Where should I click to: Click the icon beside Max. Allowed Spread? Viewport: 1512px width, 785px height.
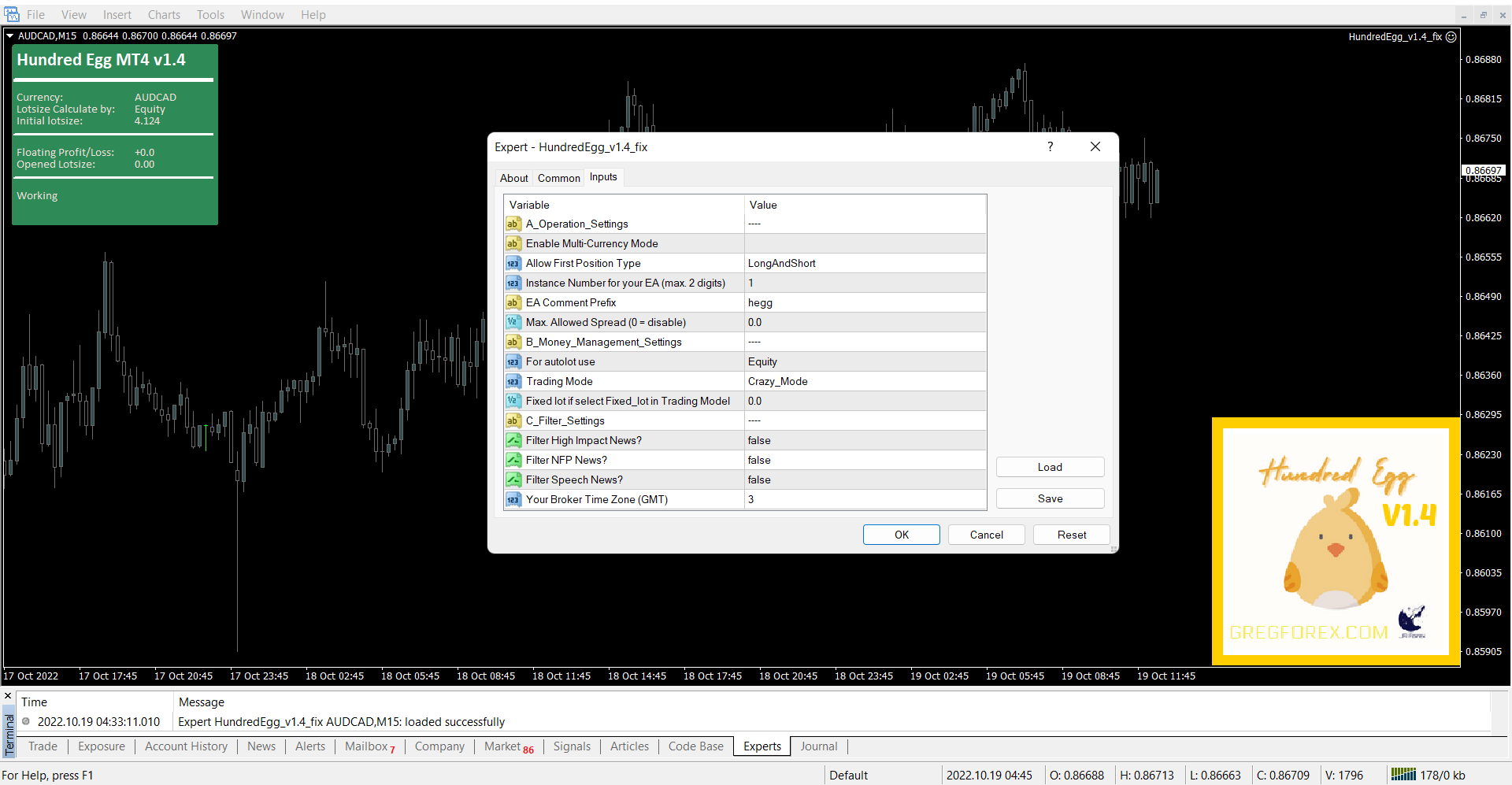coord(513,323)
